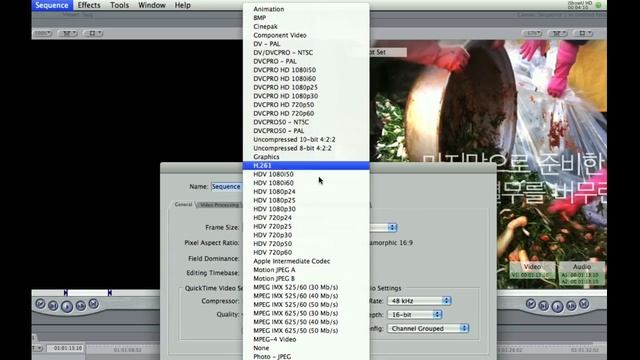Click the In point marker in Viewer scrubber
This screenshot has height=360, width=640.
(x=66, y=293)
